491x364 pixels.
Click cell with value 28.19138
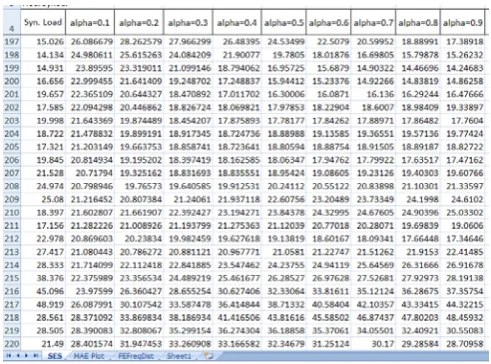[463, 278]
